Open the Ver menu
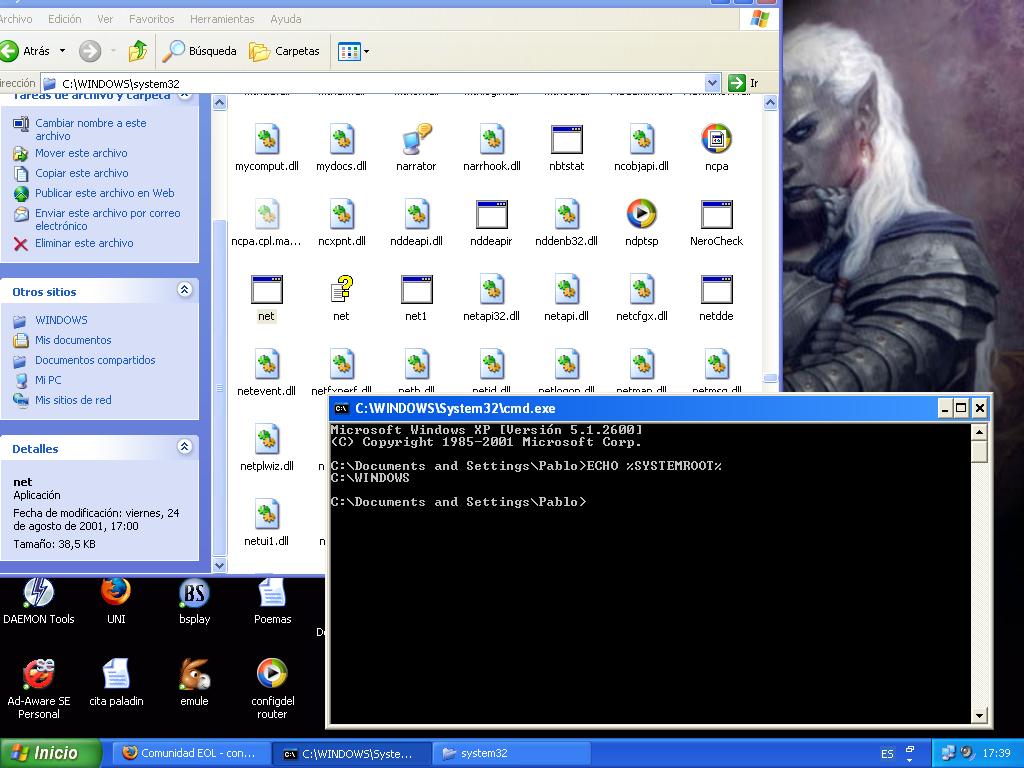1024x768 pixels. (x=105, y=19)
